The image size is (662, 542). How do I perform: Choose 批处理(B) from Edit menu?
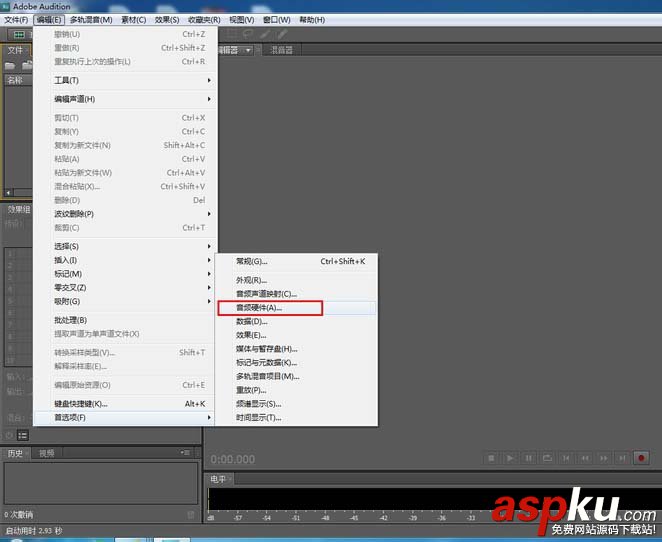[125, 320]
